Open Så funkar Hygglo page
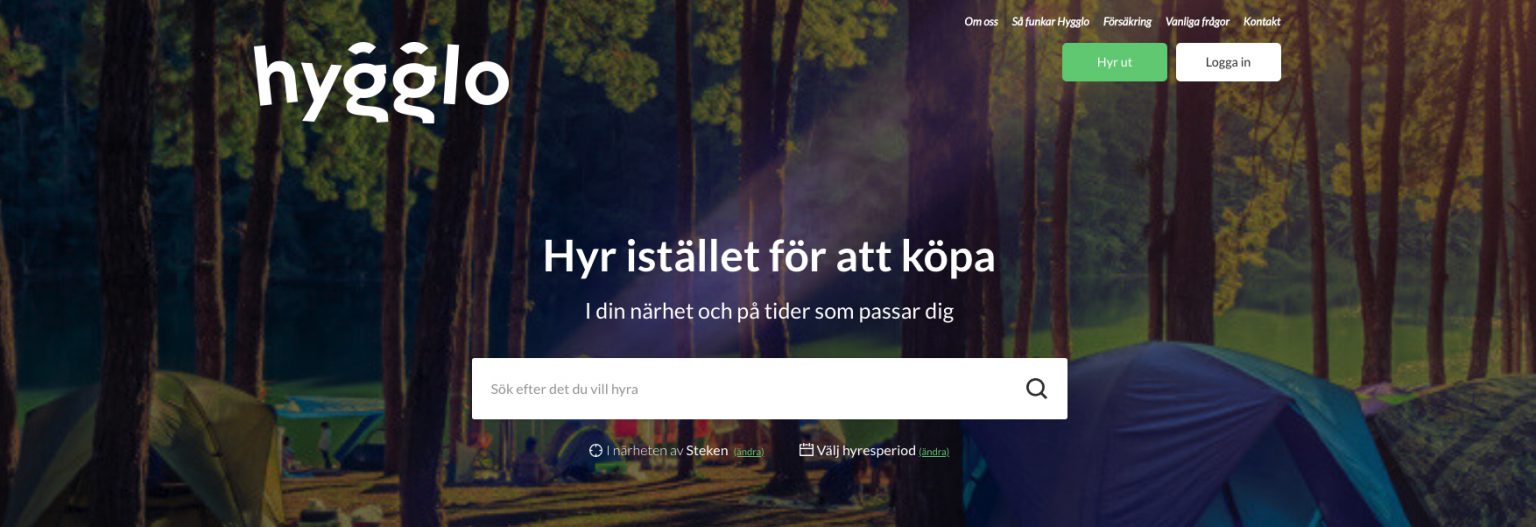 tap(1050, 22)
